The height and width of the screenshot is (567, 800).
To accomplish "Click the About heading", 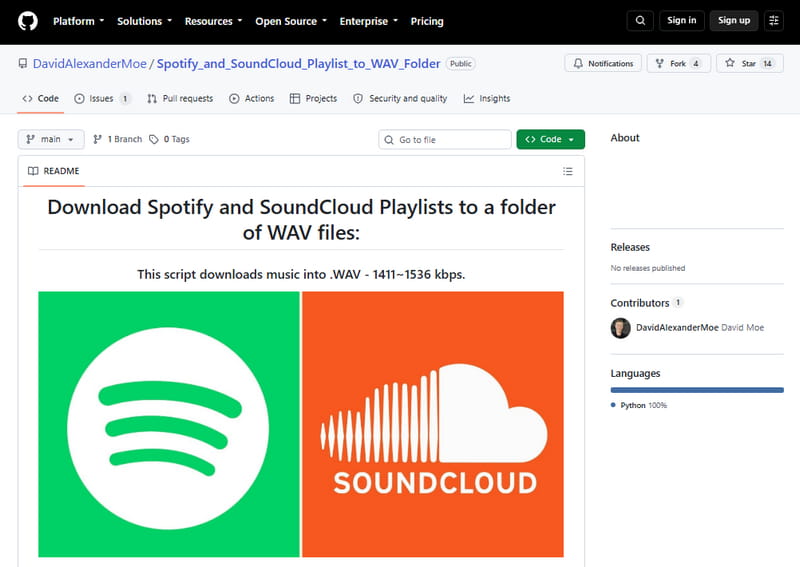I will pos(625,138).
